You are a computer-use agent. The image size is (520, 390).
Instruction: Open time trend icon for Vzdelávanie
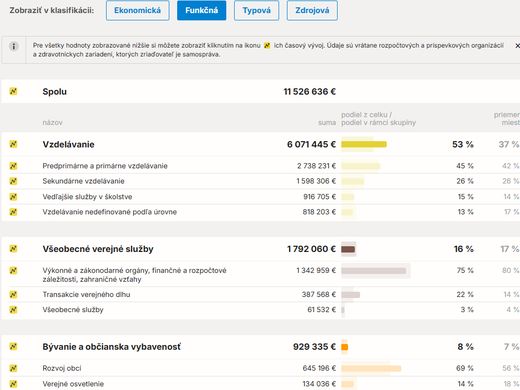pos(13,144)
